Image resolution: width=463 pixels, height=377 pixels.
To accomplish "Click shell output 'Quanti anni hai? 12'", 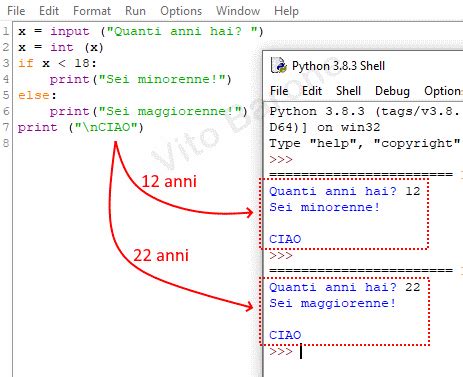I will (345, 191).
